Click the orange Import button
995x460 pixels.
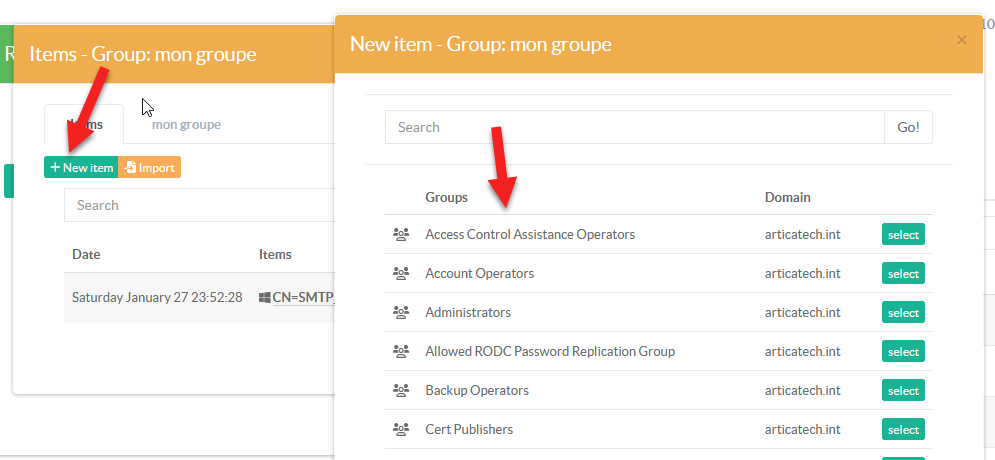pos(149,168)
